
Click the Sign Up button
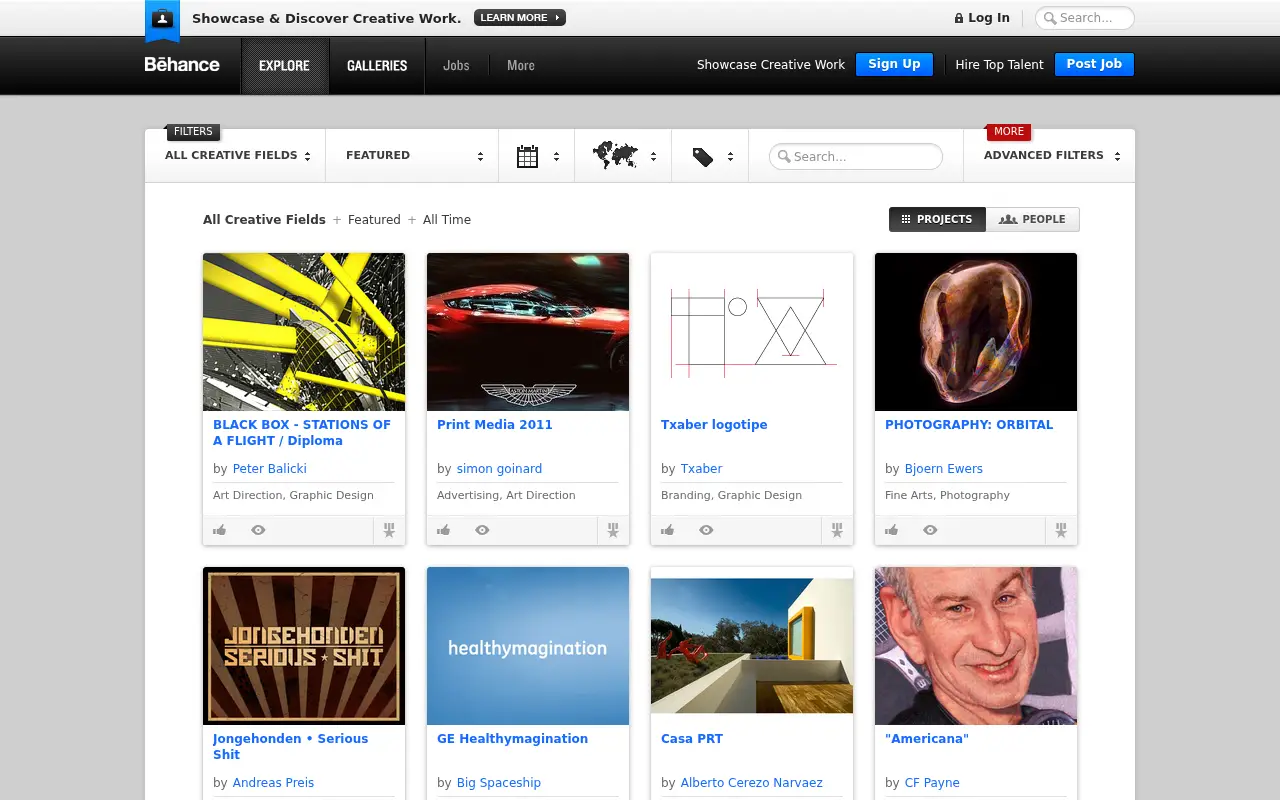coord(894,64)
